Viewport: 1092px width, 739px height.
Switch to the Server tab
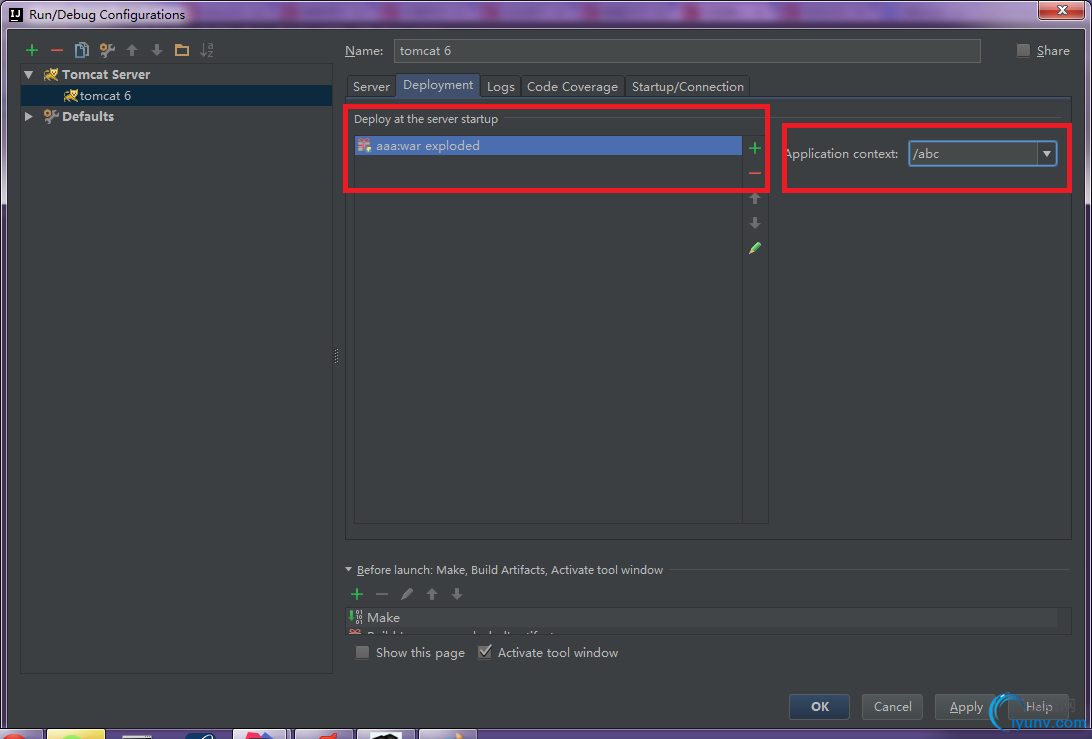pos(371,86)
